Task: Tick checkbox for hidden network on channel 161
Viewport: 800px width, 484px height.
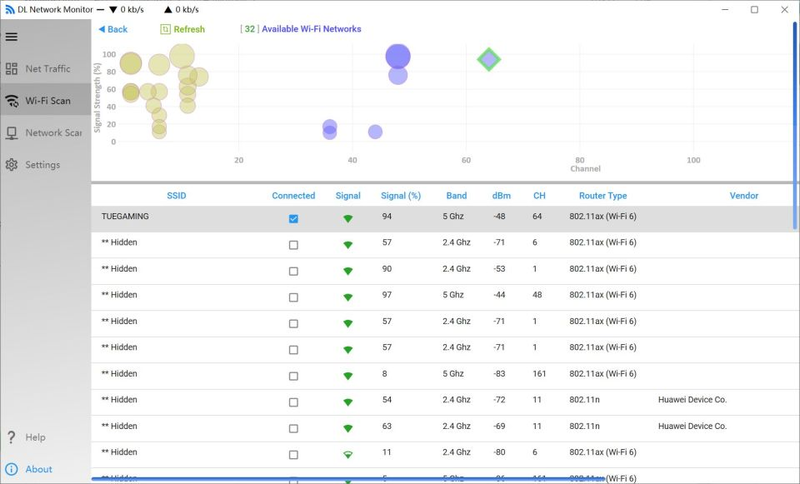Action: pyautogui.click(x=293, y=376)
